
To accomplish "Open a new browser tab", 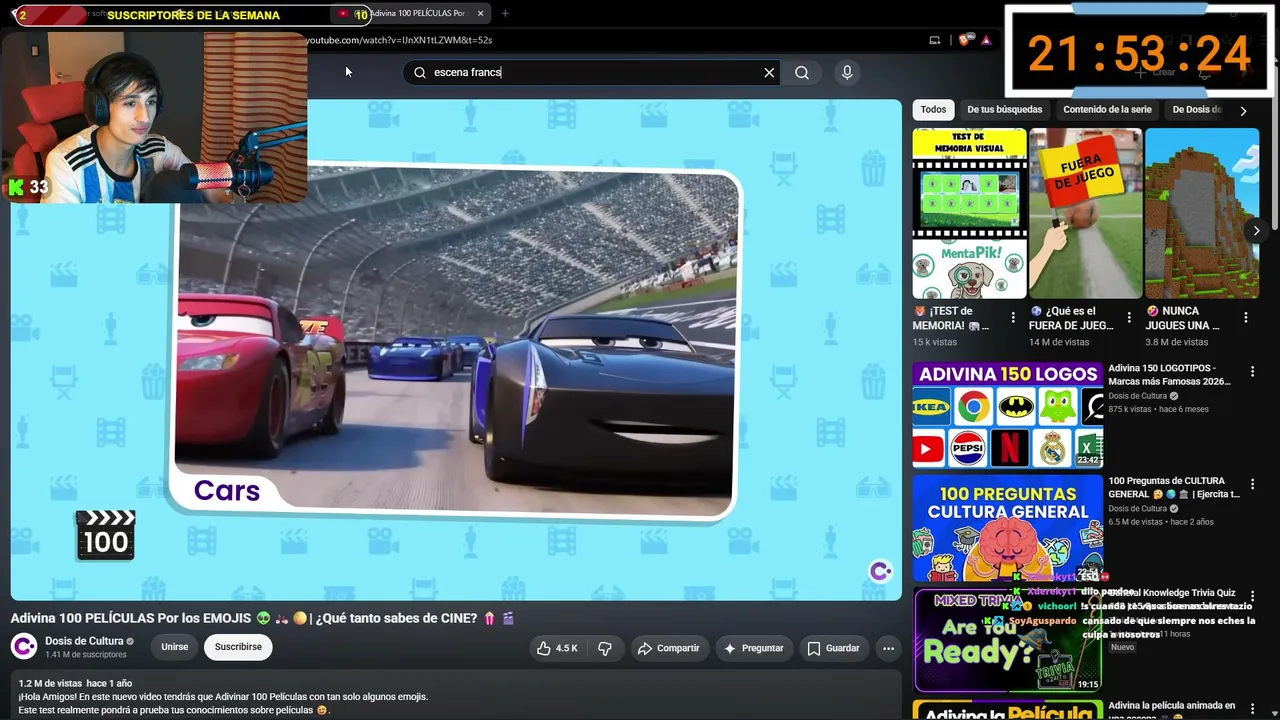I will 505,13.
